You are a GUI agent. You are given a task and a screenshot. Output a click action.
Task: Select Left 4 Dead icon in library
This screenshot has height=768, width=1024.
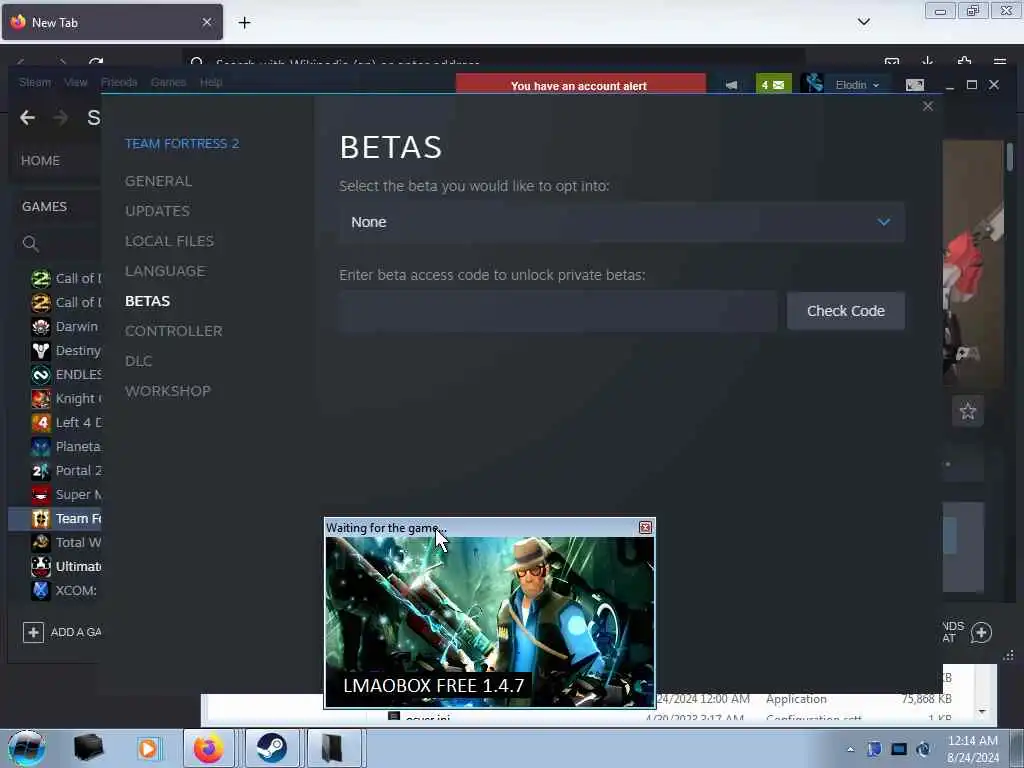(x=41, y=423)
